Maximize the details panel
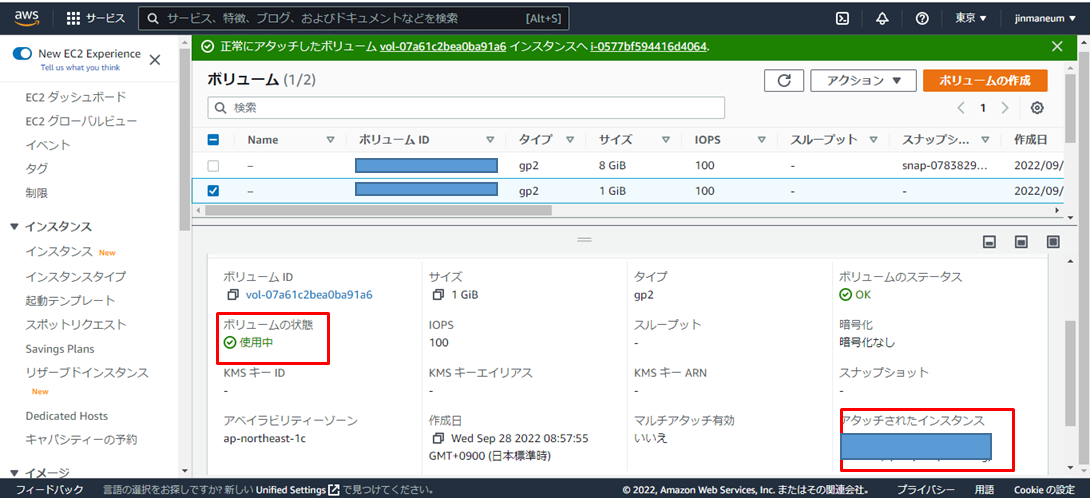The width and height of the screenshot is (1090, 498). coord(1053,241)
